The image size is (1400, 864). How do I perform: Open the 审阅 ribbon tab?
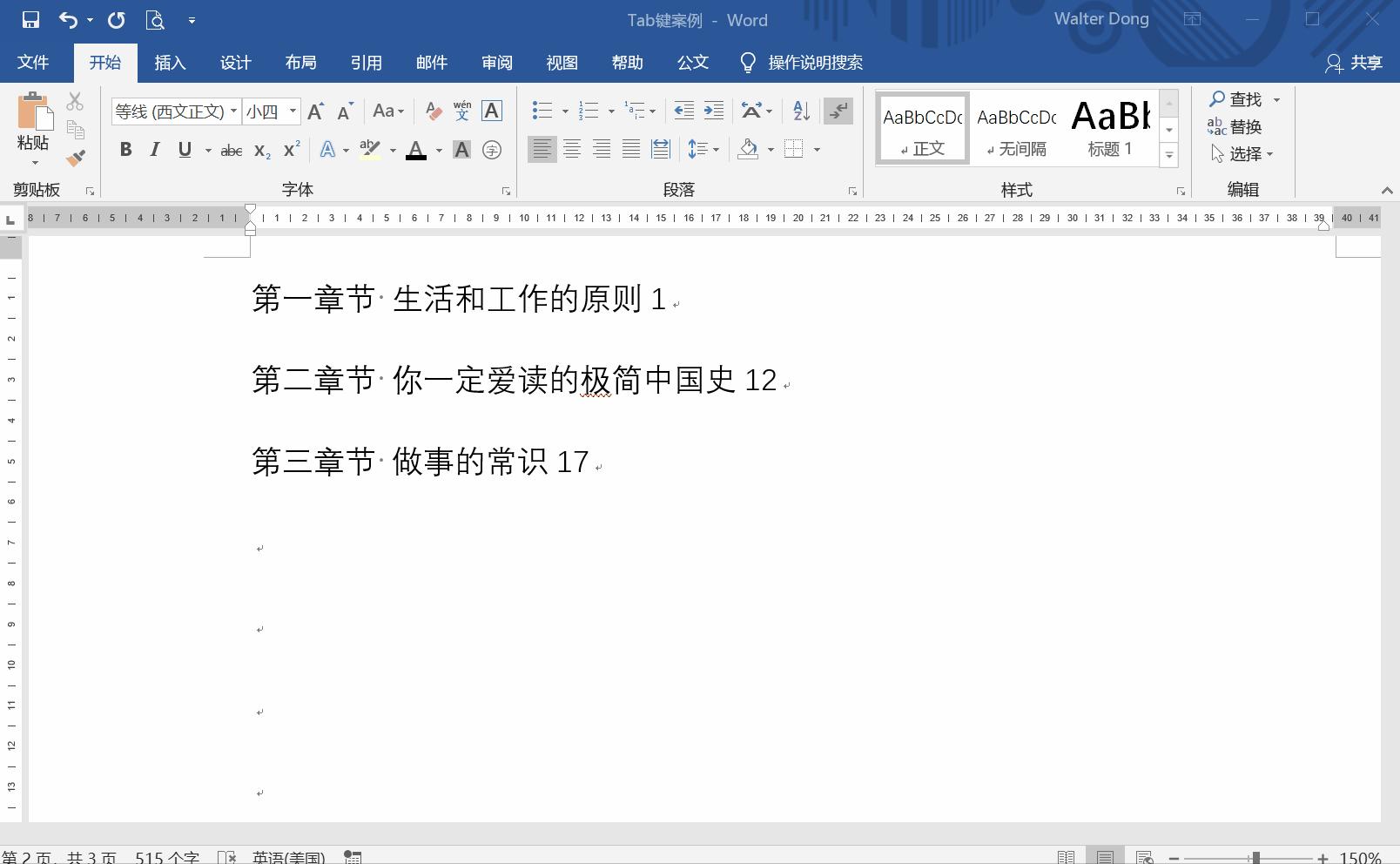(496, 62)
